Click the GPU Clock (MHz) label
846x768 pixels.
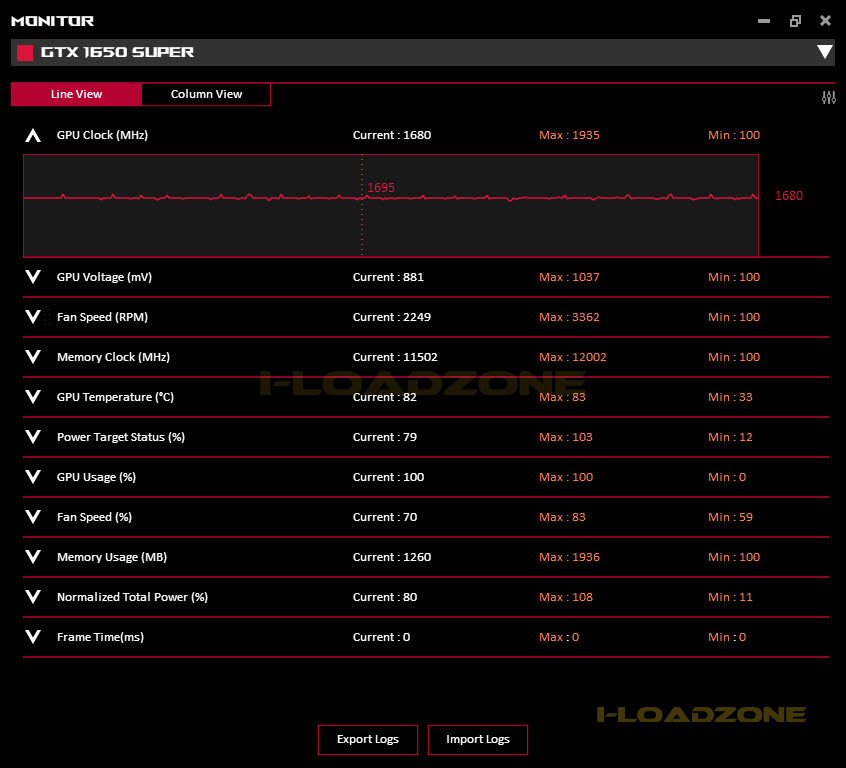102,135
